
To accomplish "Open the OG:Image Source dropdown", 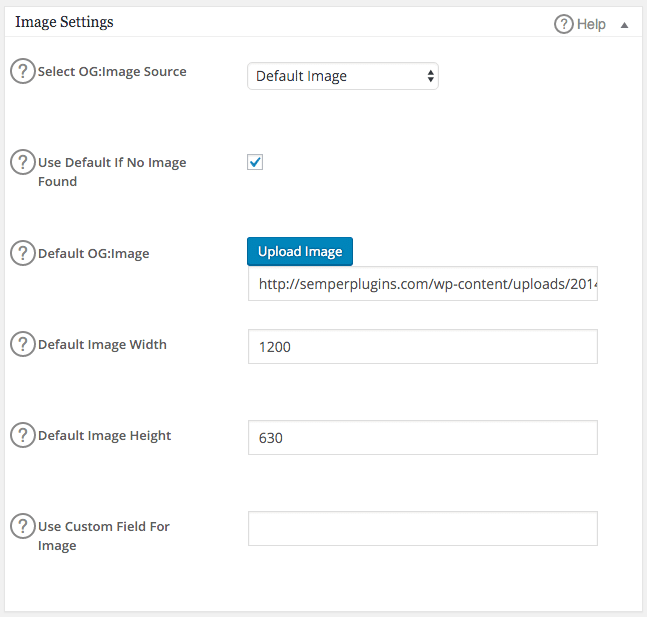I will tap(343, 76).
